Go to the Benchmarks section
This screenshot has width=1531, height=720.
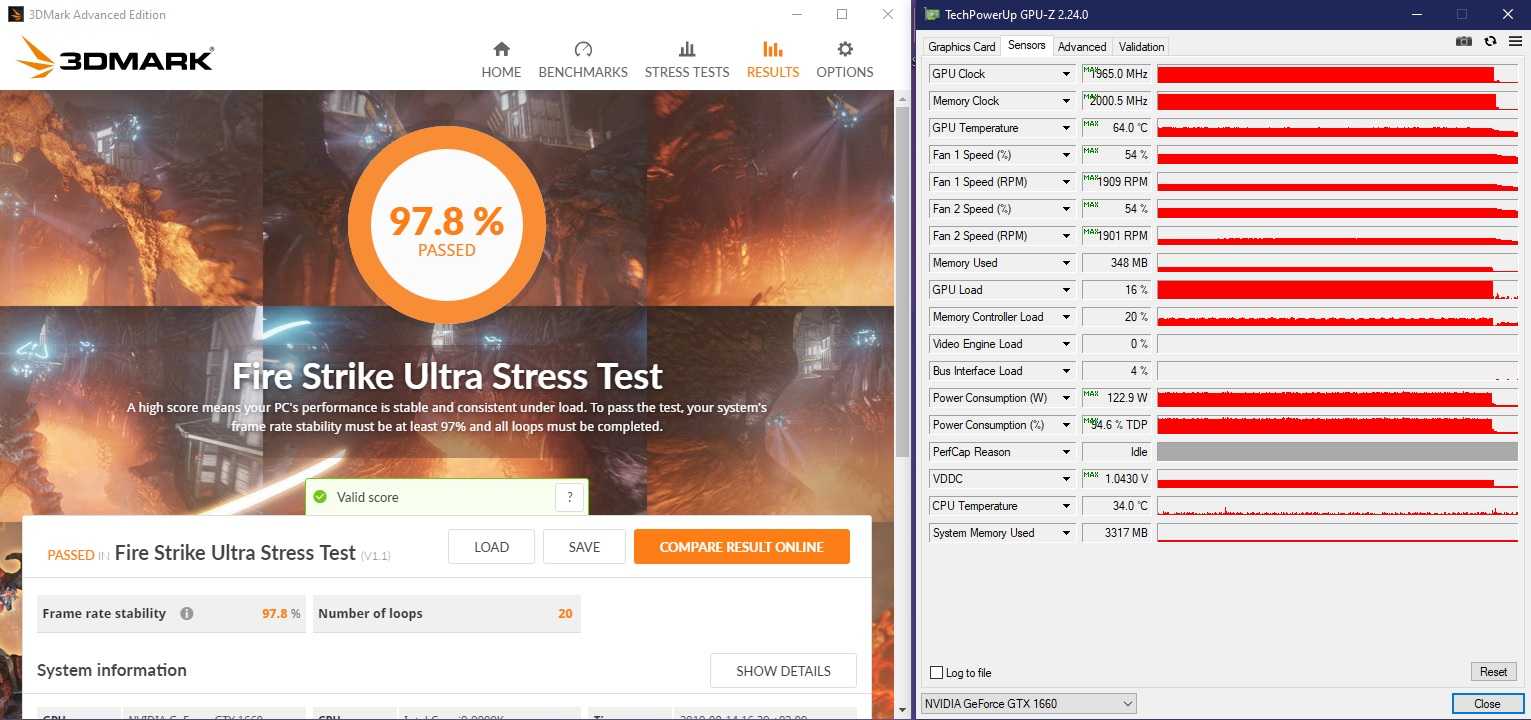pyautogui.click(x=583, y=60)
